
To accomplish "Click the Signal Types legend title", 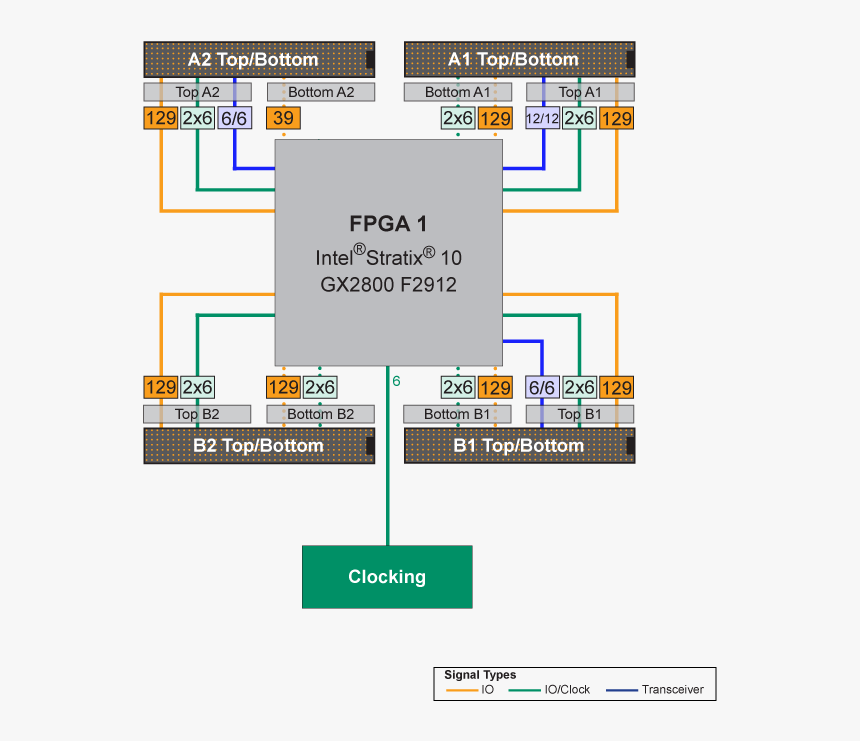I will (480, 675).
